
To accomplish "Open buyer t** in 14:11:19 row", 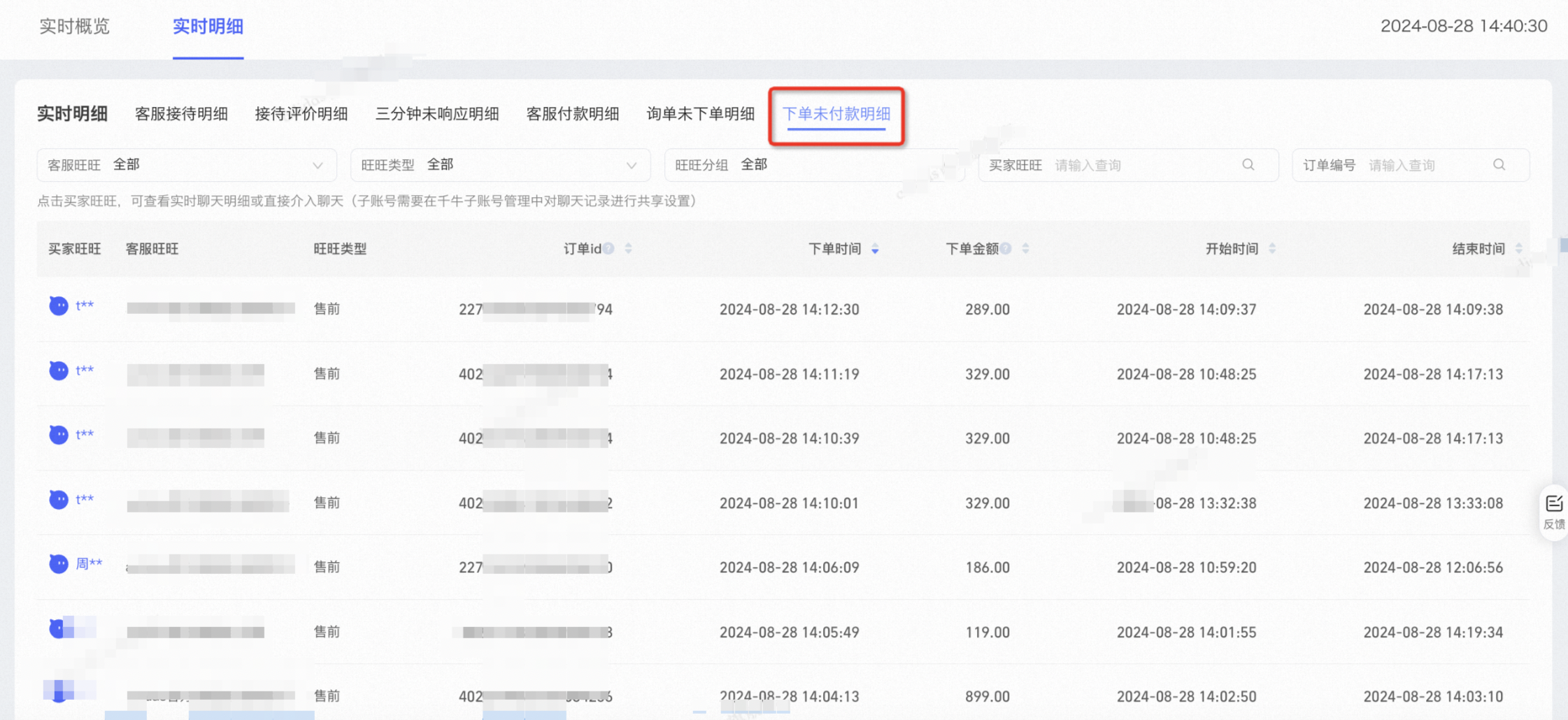I will pos(85,370).
